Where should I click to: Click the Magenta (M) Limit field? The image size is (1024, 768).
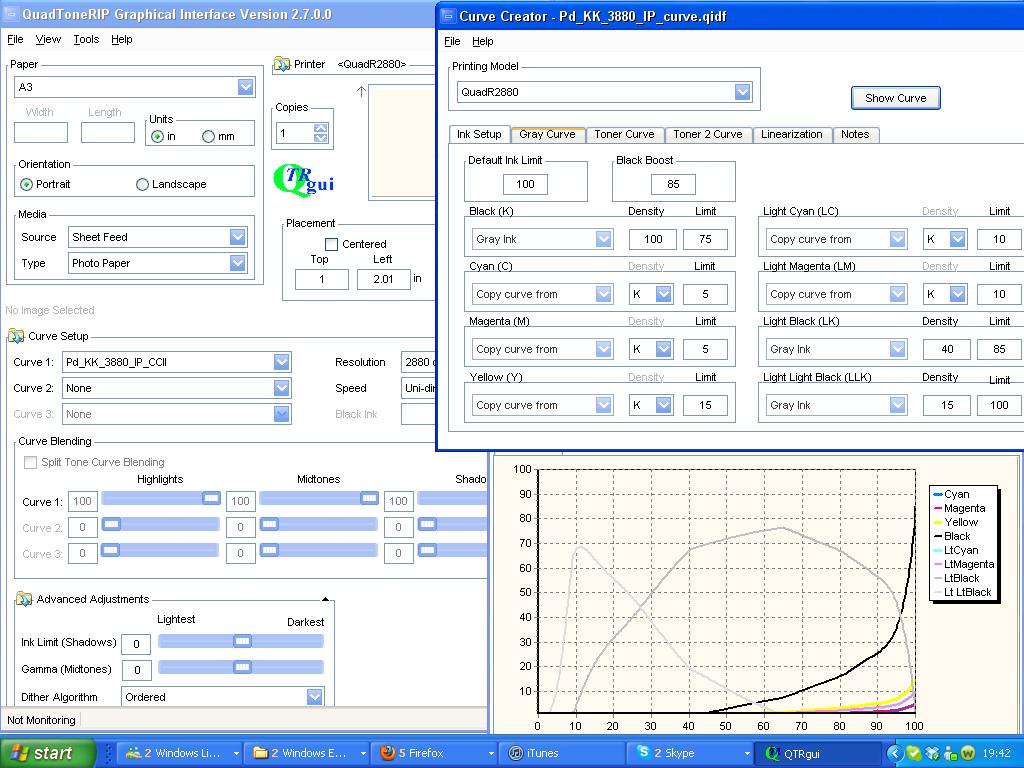tap(705, 349)
